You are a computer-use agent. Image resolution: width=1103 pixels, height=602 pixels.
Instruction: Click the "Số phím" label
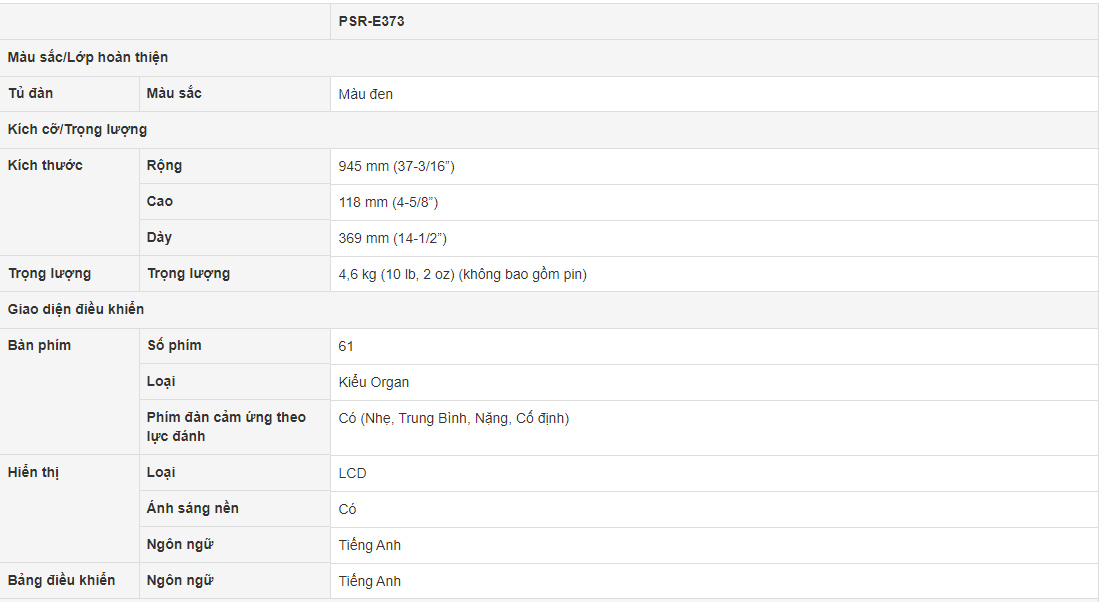tap(174, 345)
